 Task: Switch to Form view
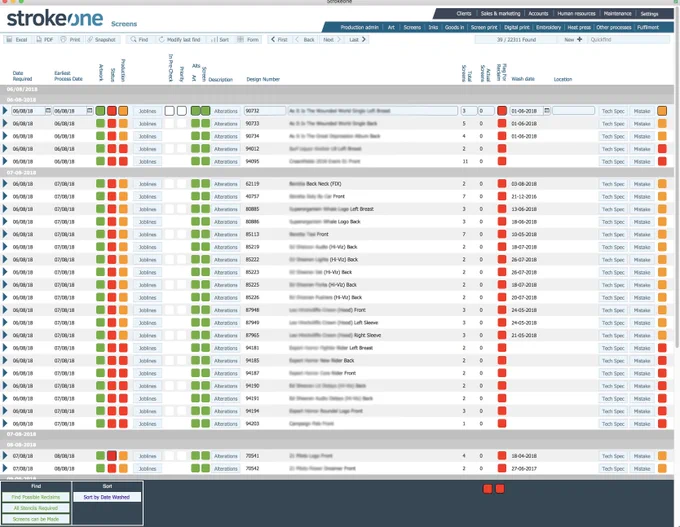[x=248, y=39]
